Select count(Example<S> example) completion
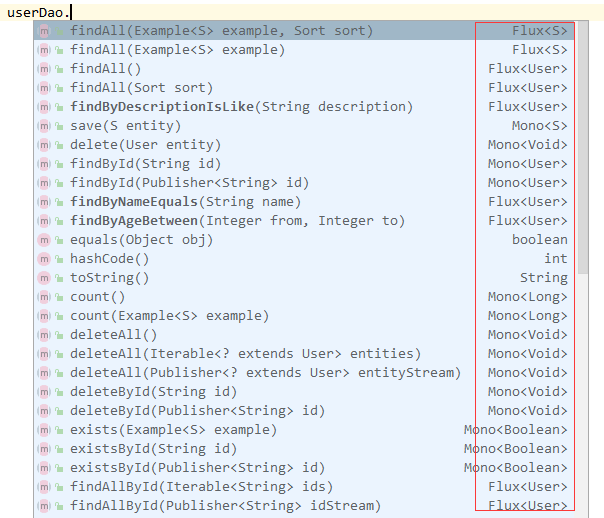The width and height of the screenshot is (604, 518). (169, 316)
